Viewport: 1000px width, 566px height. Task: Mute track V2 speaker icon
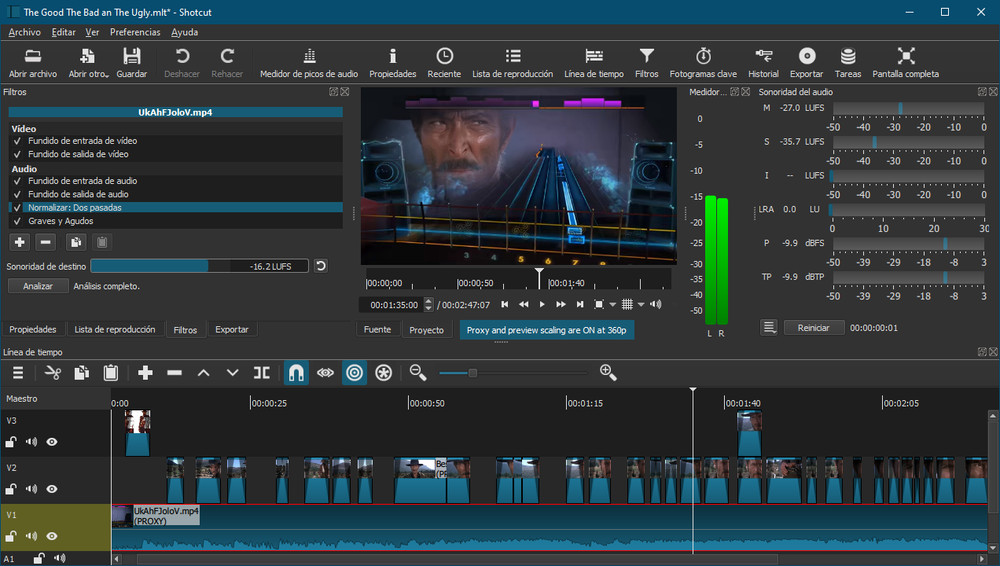[31, 489]
